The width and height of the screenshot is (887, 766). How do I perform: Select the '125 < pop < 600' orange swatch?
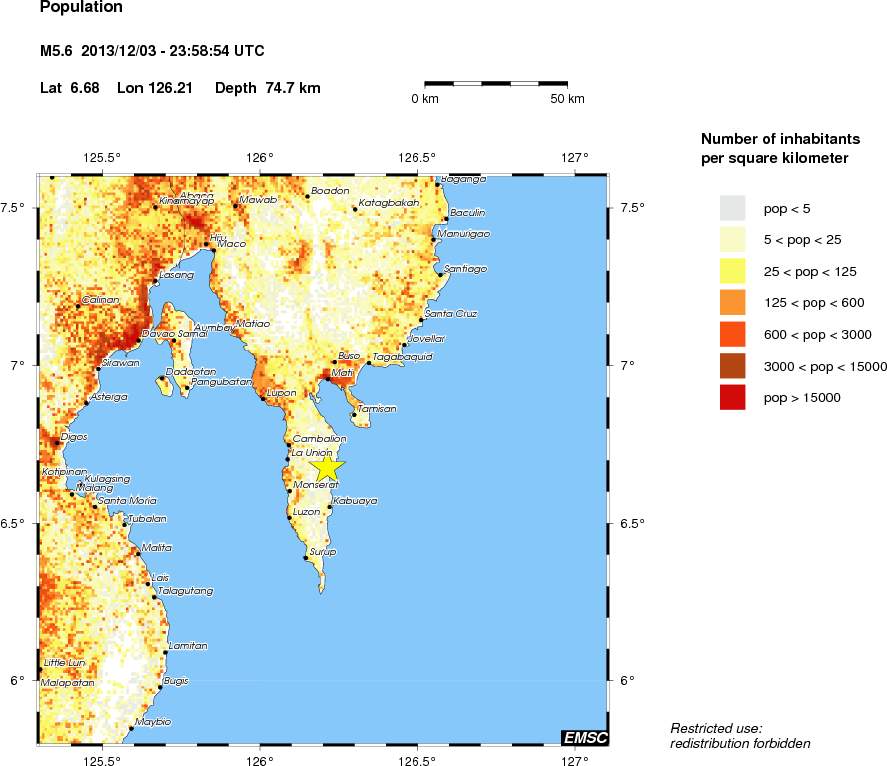[x=733, y=303]
